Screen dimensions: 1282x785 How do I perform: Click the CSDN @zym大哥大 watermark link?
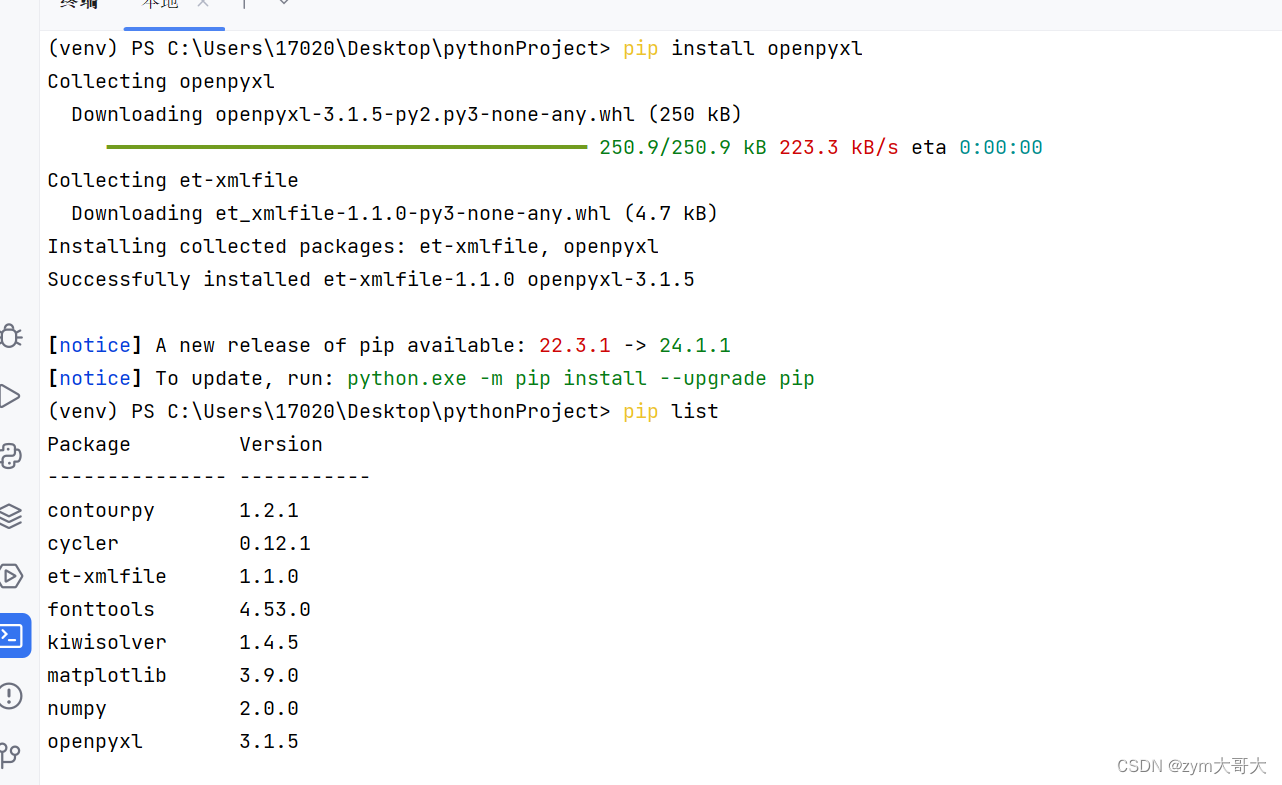(1192, 766)
